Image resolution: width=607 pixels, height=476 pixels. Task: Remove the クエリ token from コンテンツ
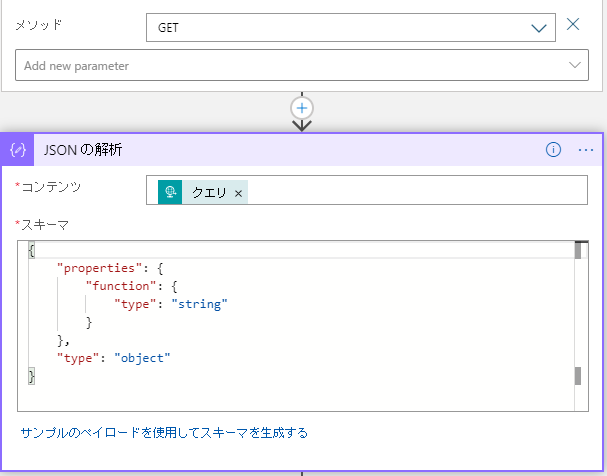(238, 193)
